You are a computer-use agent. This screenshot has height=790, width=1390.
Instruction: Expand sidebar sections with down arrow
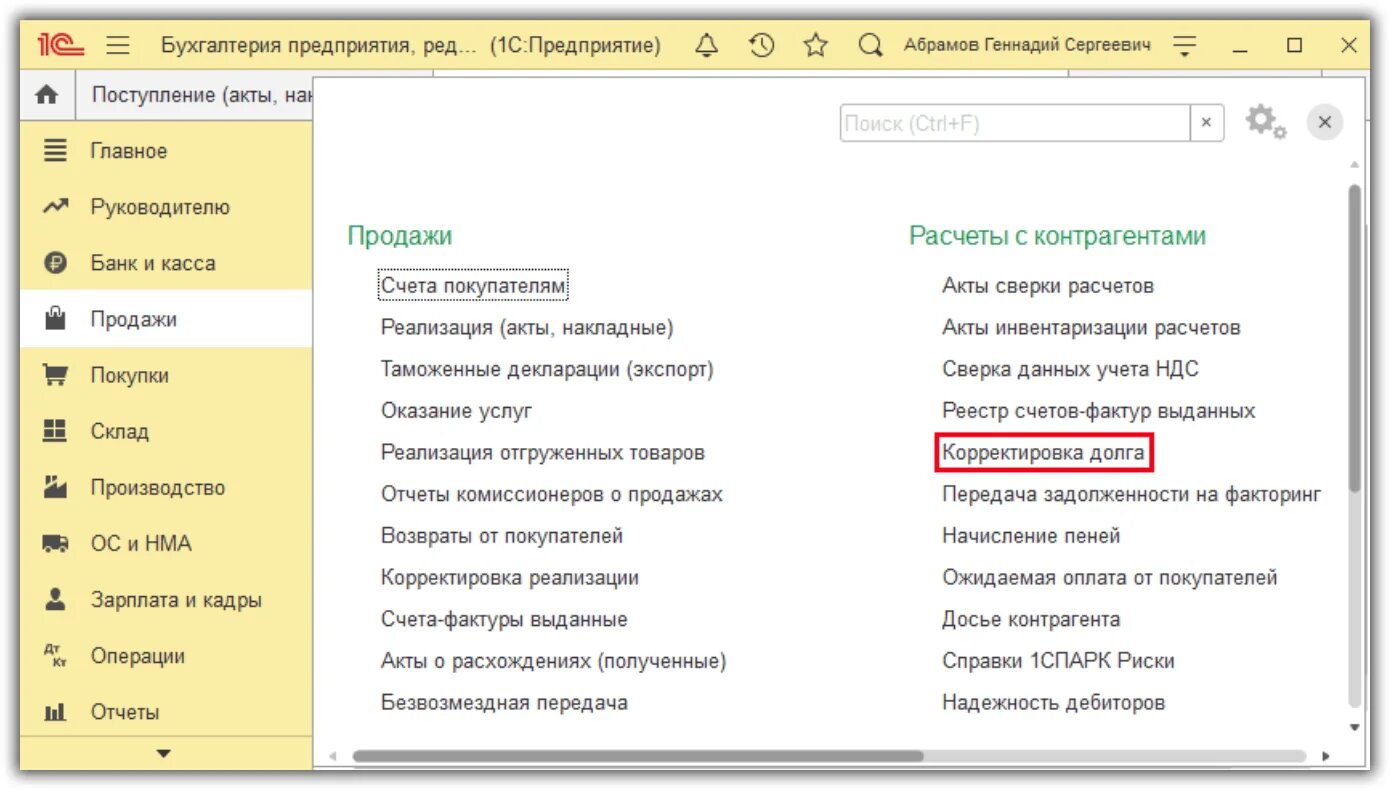click(165, 754)
